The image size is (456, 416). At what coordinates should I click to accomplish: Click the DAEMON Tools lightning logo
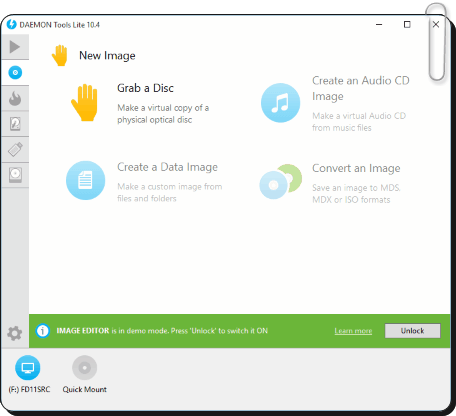click(x=11, y=24)
